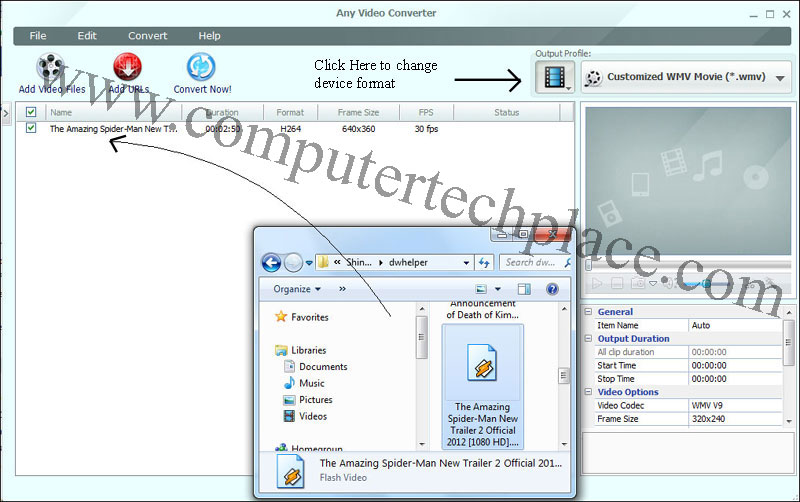This screenshot has height=502, width=800.
Task: Open the snapshot options arrow beside camera
Action: coord(653,284)
